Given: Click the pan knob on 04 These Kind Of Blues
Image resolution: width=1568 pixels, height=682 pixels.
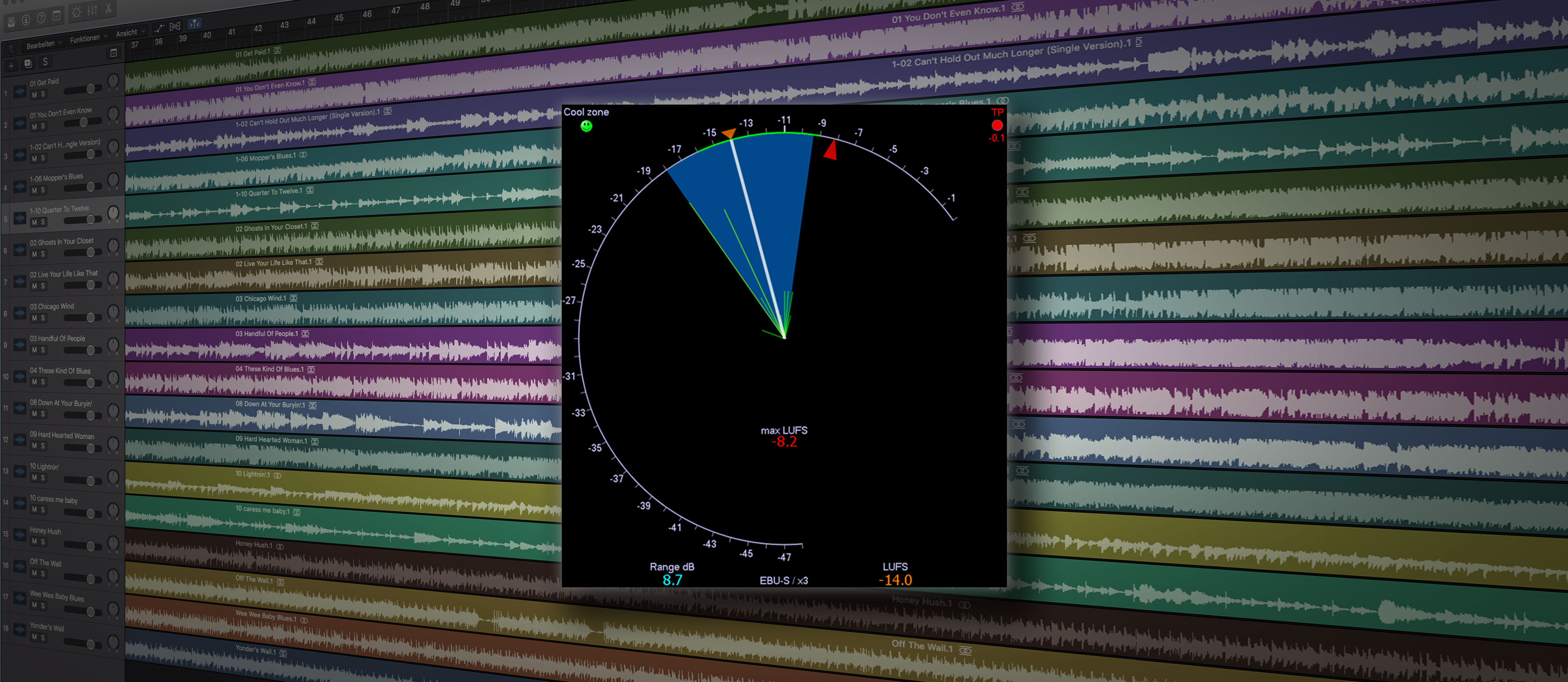Looking at the screenshot, I should click(113, 377).
